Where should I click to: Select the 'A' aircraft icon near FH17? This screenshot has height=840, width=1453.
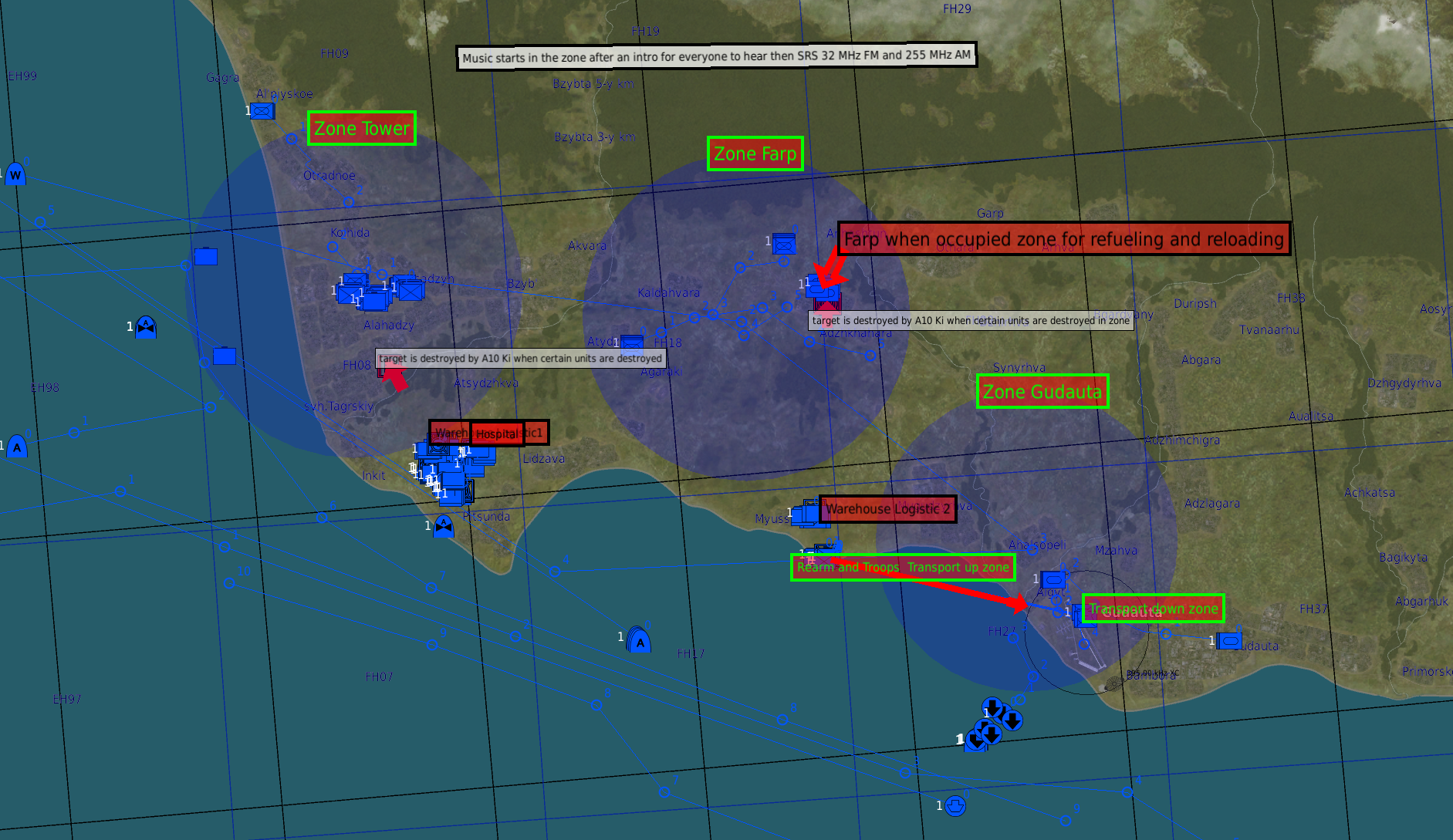[x=639, y=640]
